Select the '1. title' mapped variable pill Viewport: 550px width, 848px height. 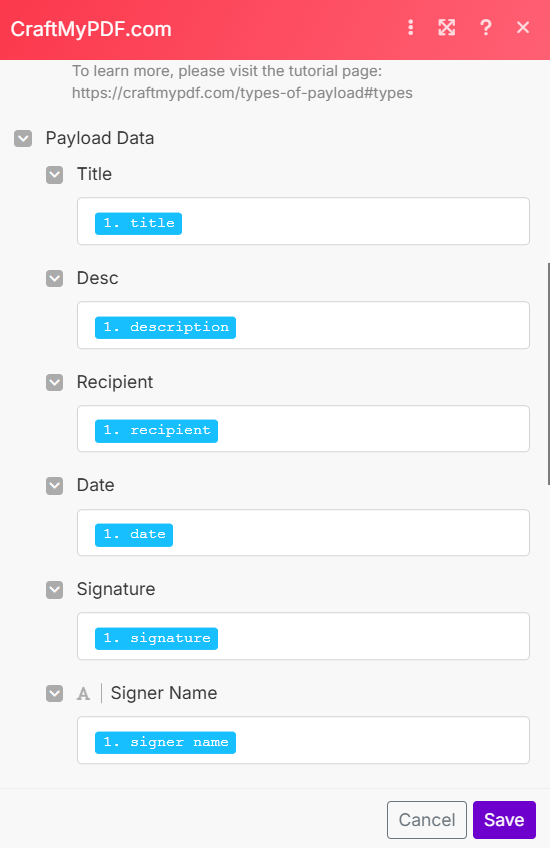tap(138, 223)
